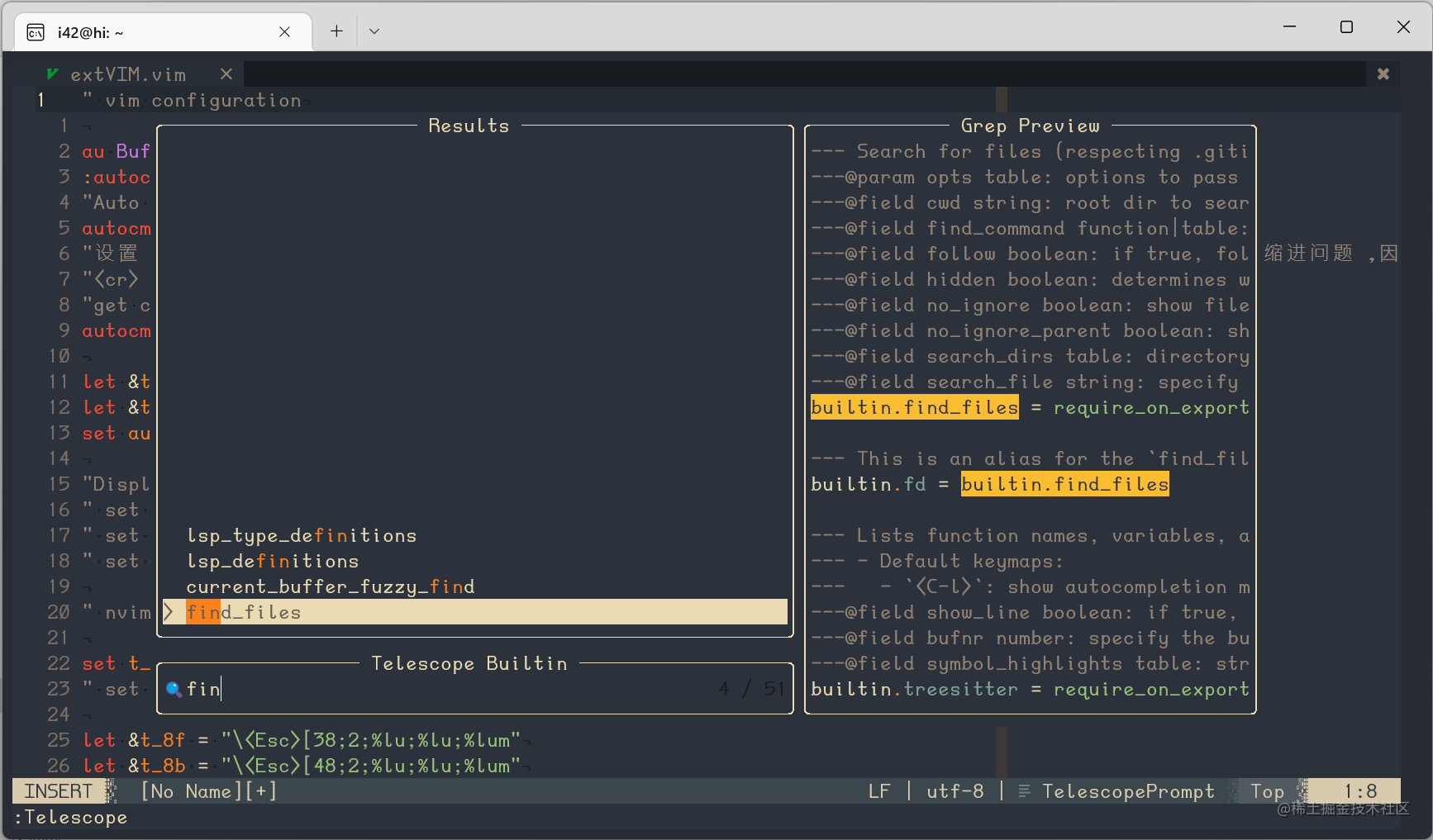Click the utf-8 encoding indicator
This screenshot has height=840, width=1433.
pyautogui.click(x=955, y=791)
